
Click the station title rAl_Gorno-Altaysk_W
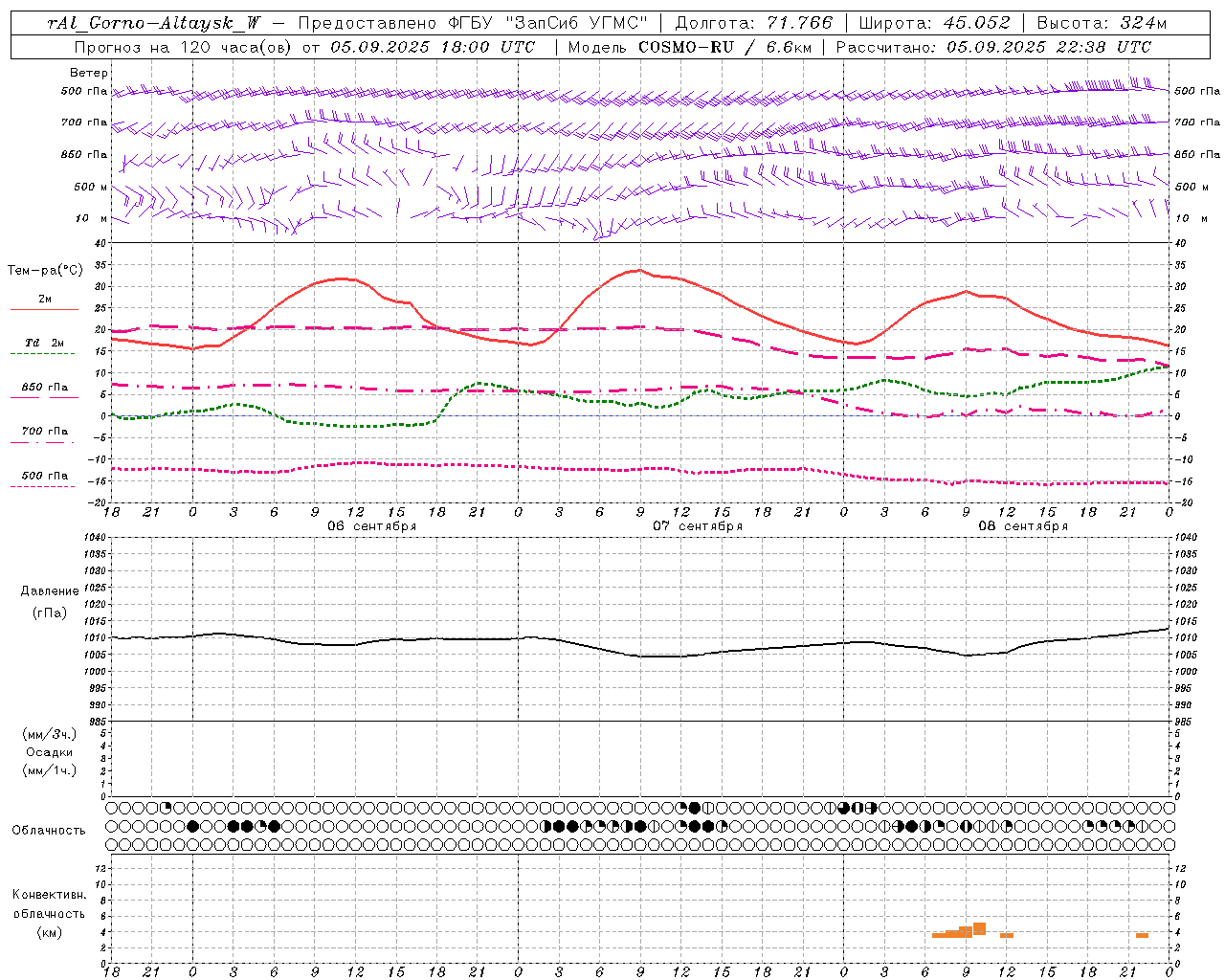(154, 23)
